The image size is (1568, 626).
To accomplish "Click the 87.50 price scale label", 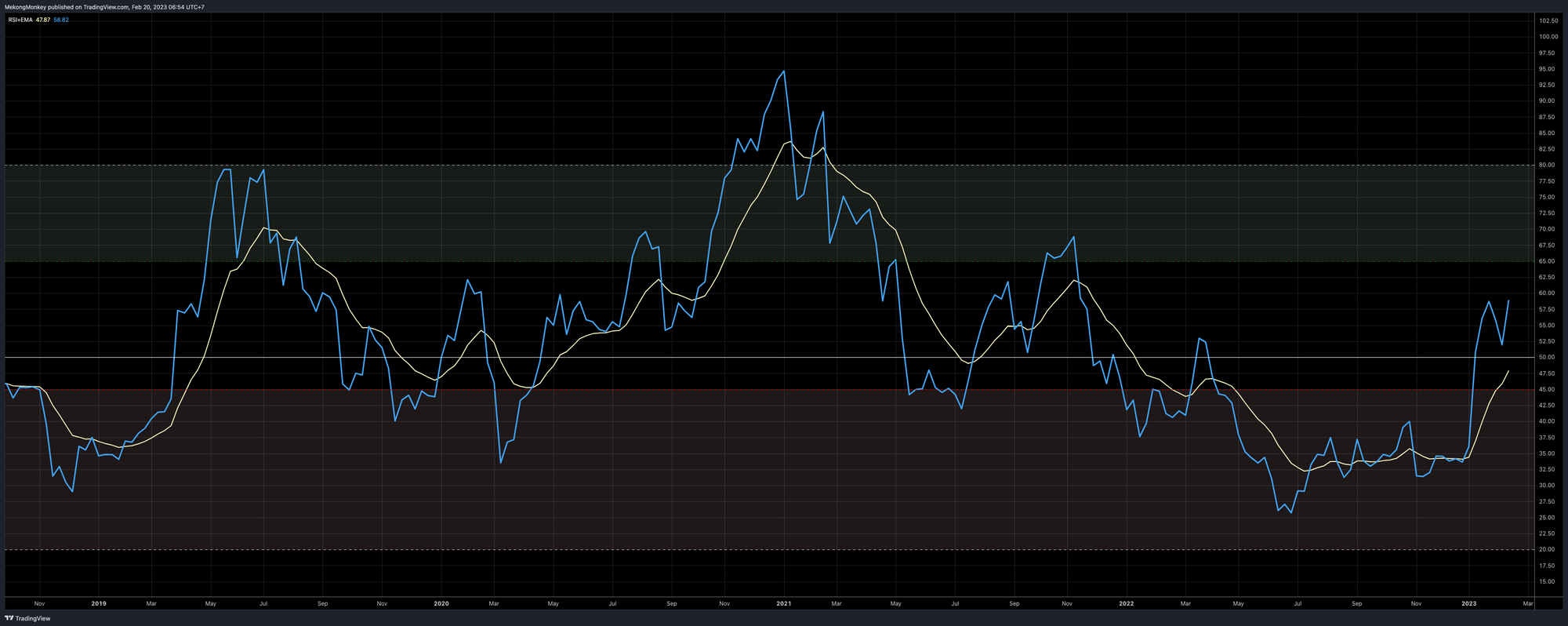I will click(1548, 117).
